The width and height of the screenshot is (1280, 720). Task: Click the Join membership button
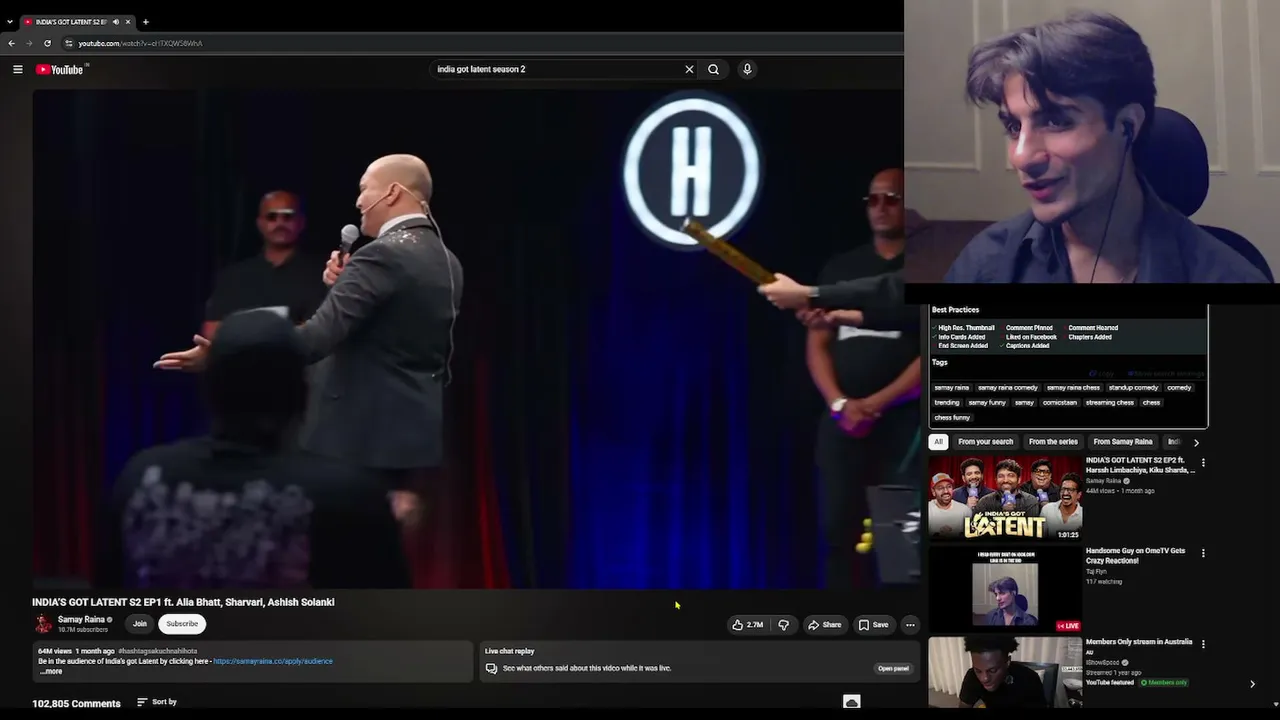pos(140,624)
